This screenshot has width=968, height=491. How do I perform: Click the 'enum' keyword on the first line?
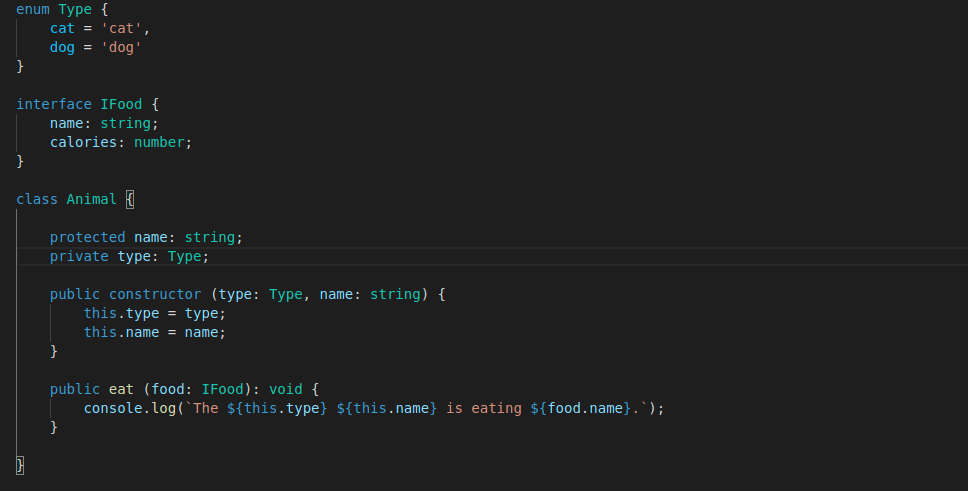33,9
